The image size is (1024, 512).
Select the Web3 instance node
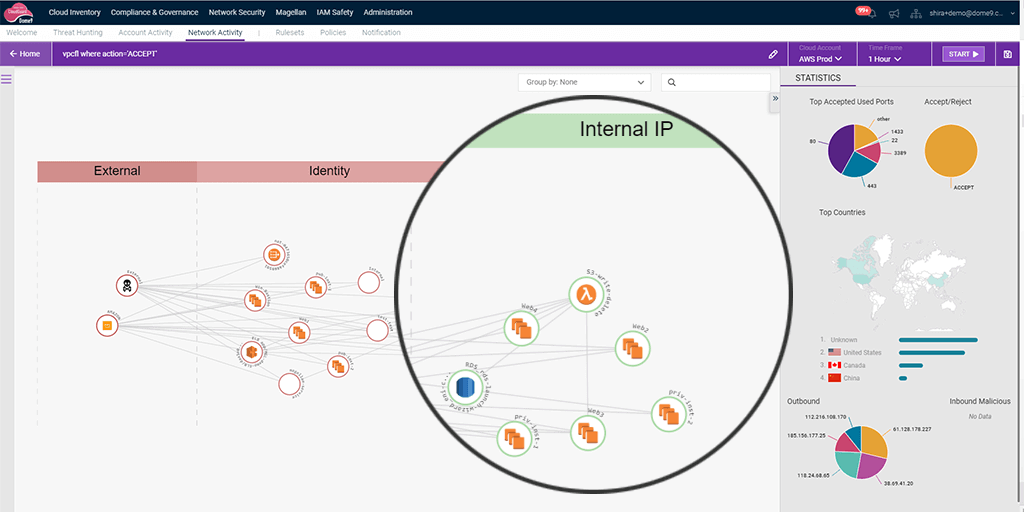588,433
